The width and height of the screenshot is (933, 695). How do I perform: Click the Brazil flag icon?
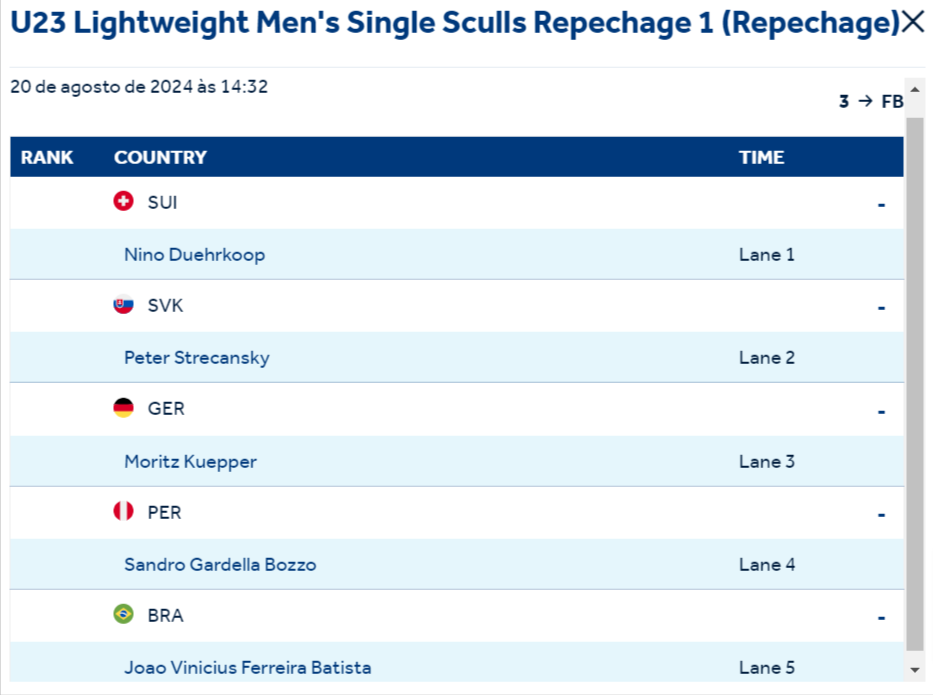[123, 614]
